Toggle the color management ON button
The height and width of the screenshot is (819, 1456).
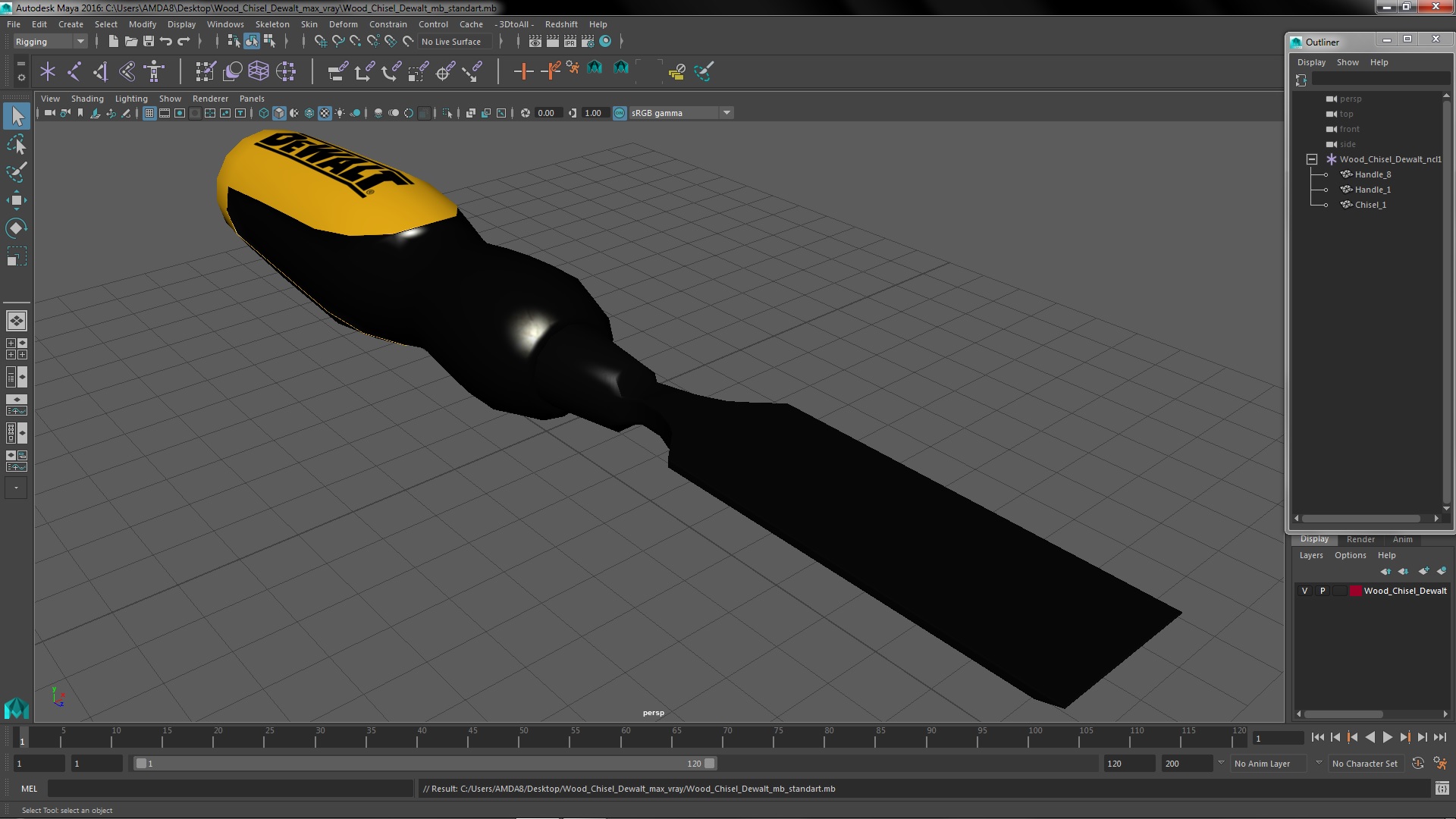[620, 113]
